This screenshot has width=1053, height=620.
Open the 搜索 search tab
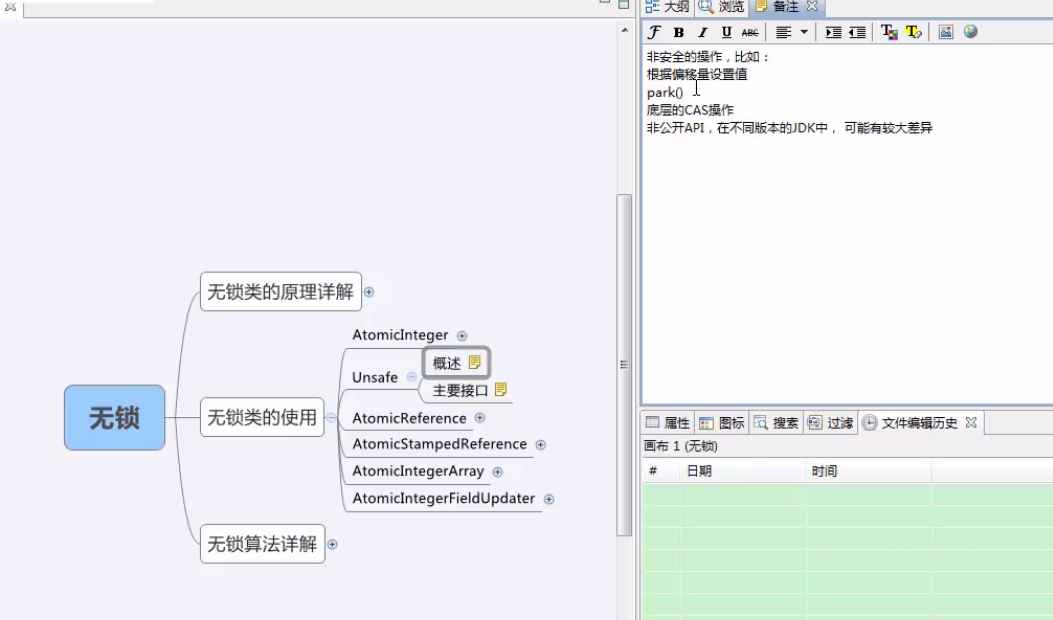(x=776, y=423)
